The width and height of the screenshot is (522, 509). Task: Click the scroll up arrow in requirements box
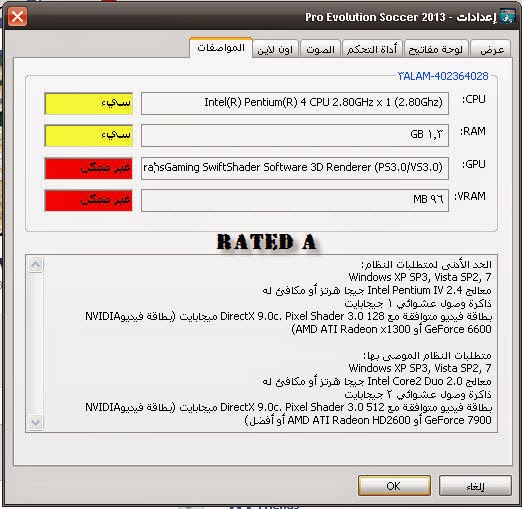[x=35, y=264]
